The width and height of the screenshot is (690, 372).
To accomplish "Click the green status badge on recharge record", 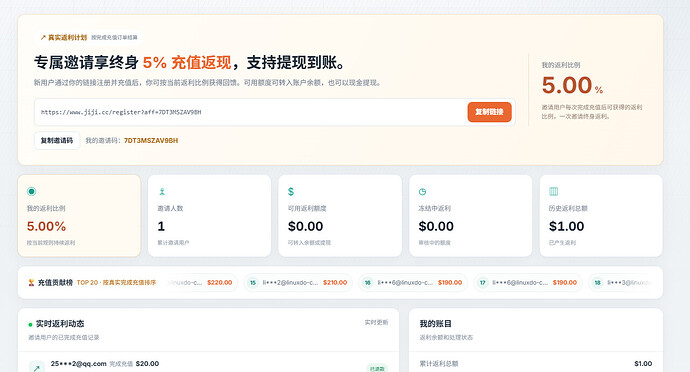I will click(x=377, y=368).
